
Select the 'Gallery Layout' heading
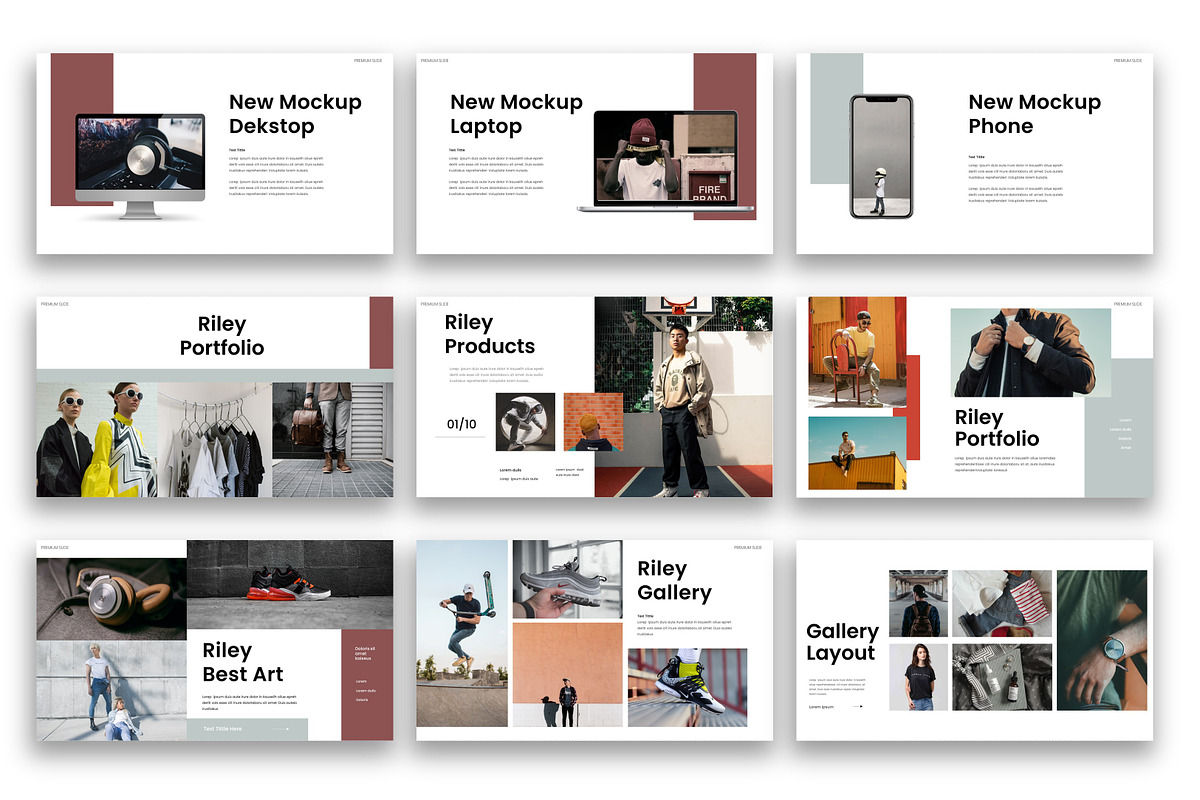[x=842, y=642]
